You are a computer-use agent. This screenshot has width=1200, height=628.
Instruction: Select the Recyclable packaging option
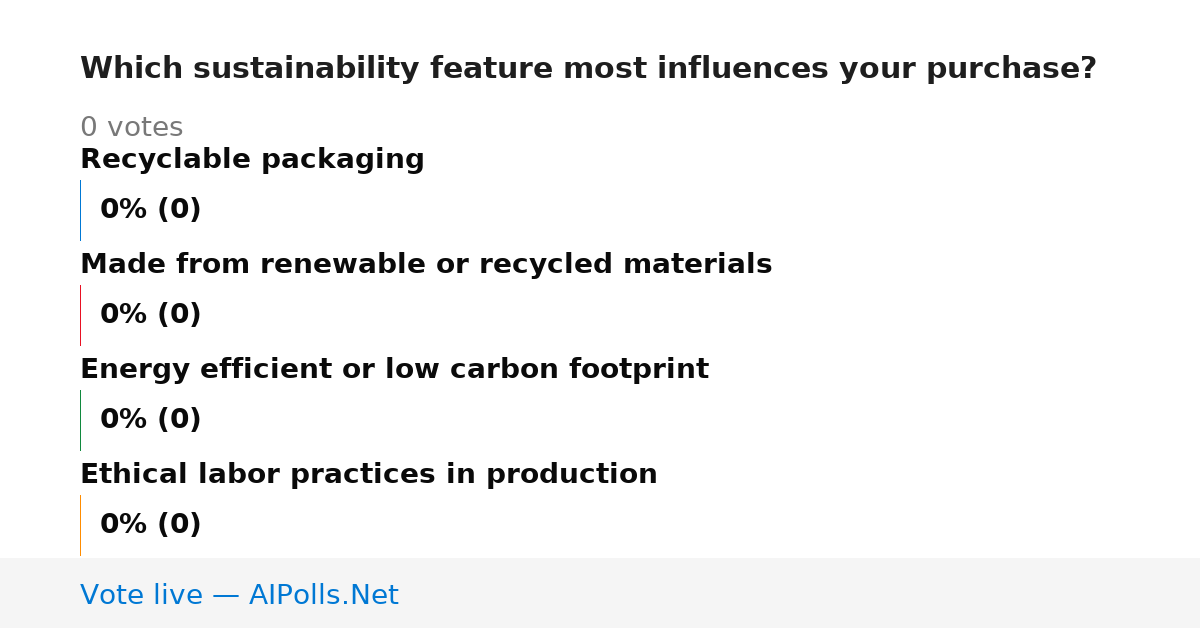point(252,160)
